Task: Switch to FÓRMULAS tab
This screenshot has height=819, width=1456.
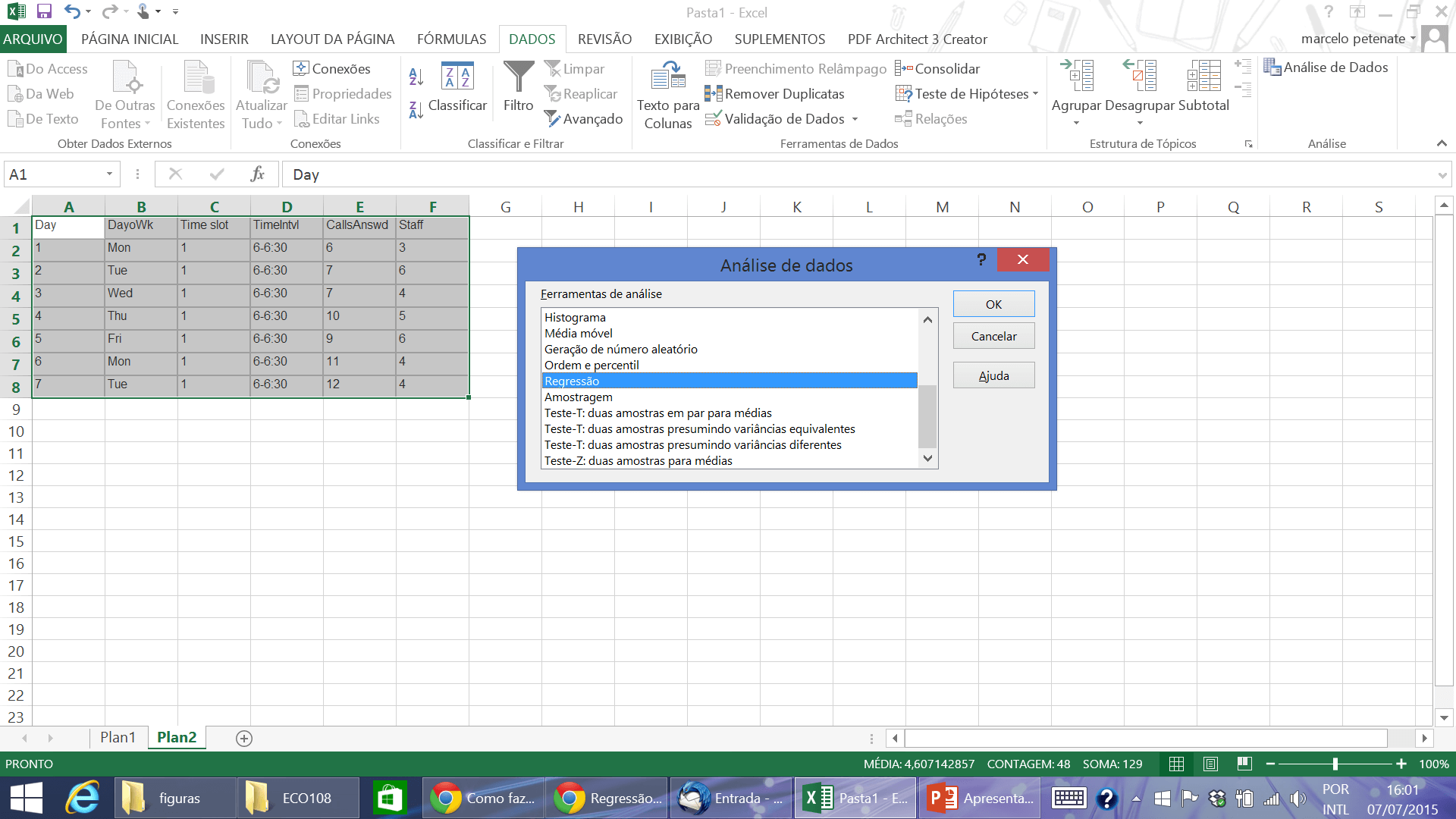Action: [452, 39]
